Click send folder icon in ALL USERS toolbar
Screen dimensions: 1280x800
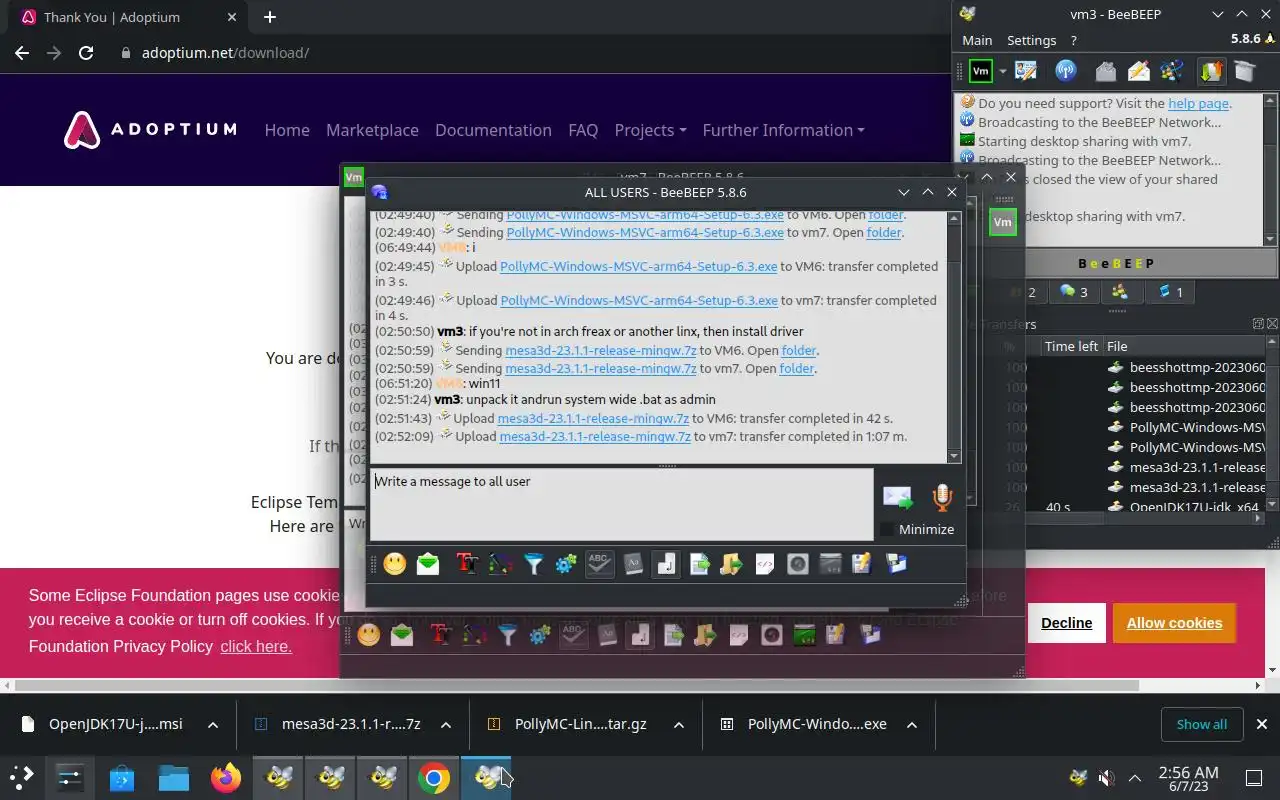point(731,564)
